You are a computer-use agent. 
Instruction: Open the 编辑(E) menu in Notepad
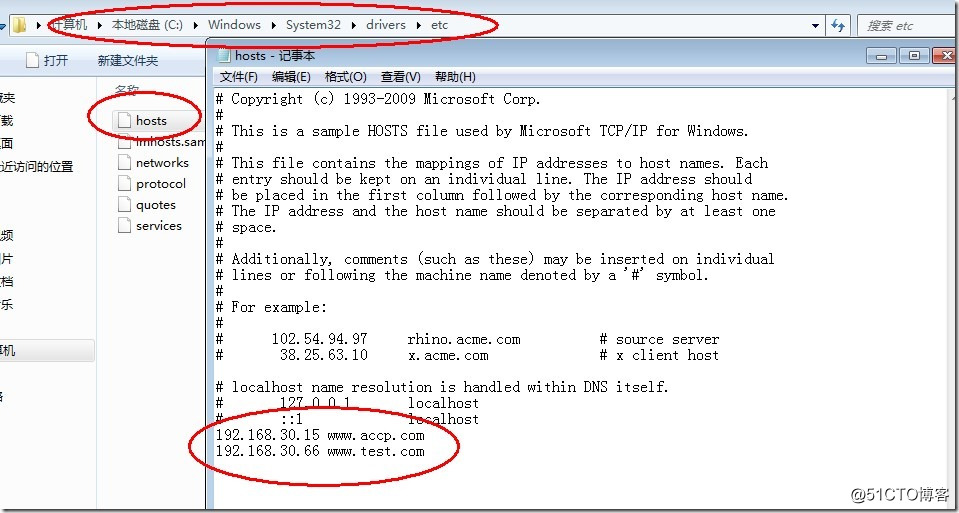click(x=291, y=76)
